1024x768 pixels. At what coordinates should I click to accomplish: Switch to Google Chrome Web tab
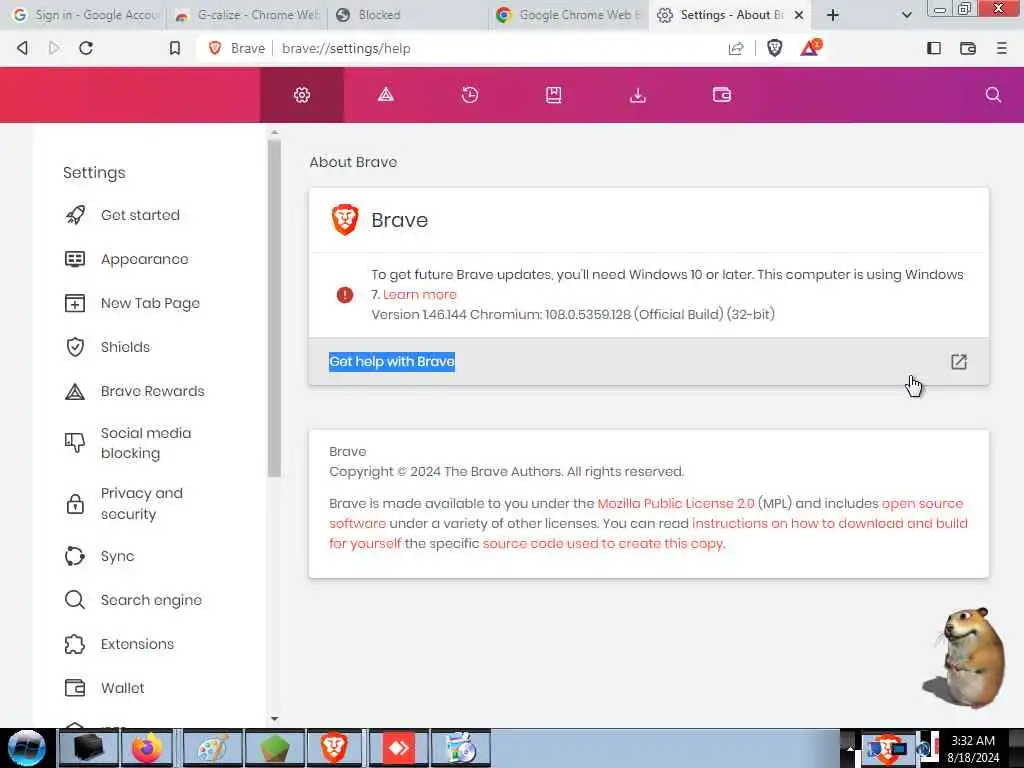coord(569,15)
